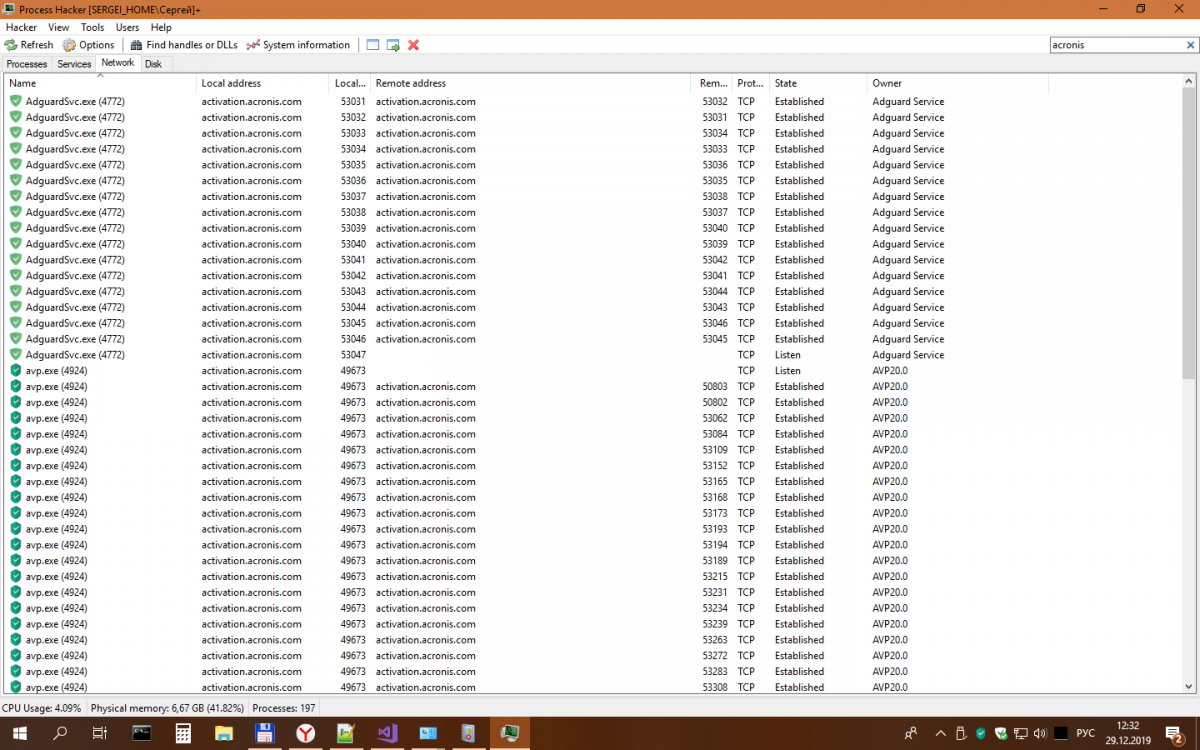Screen dimensions: 1200x750
Task: Click the taskbar search icon
Action: 60,734
